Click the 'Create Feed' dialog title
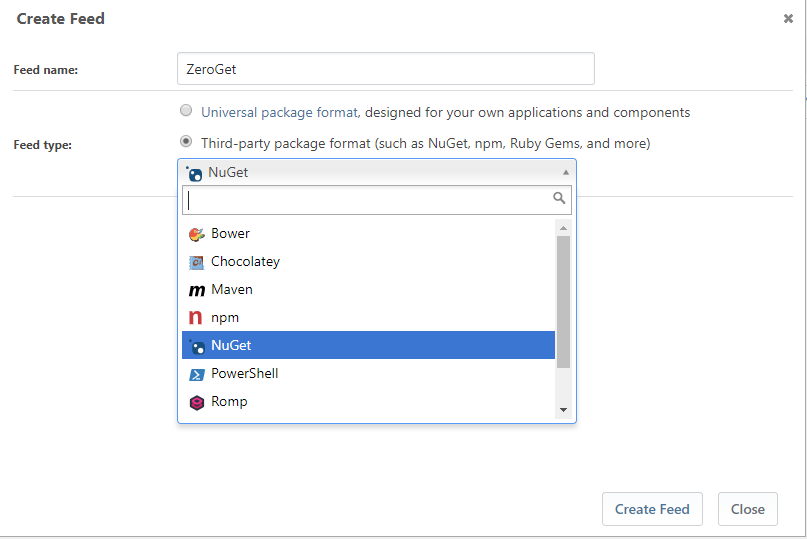 tap(61, 19)
